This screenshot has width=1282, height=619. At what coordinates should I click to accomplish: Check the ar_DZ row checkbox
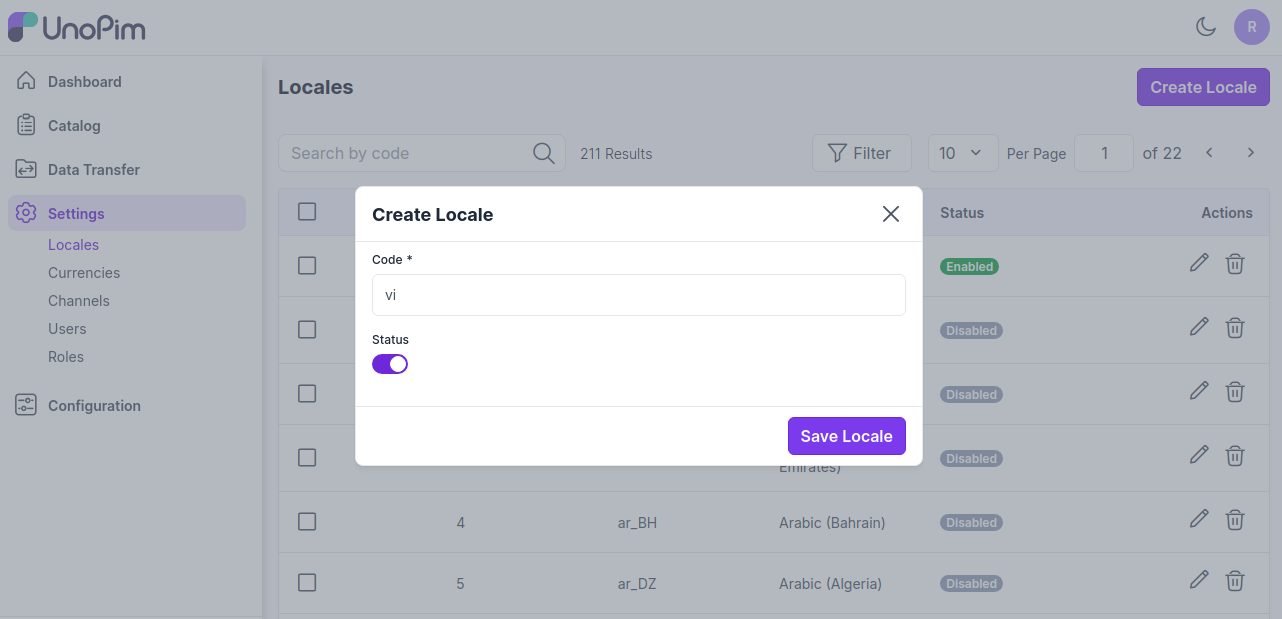(307, 583)
